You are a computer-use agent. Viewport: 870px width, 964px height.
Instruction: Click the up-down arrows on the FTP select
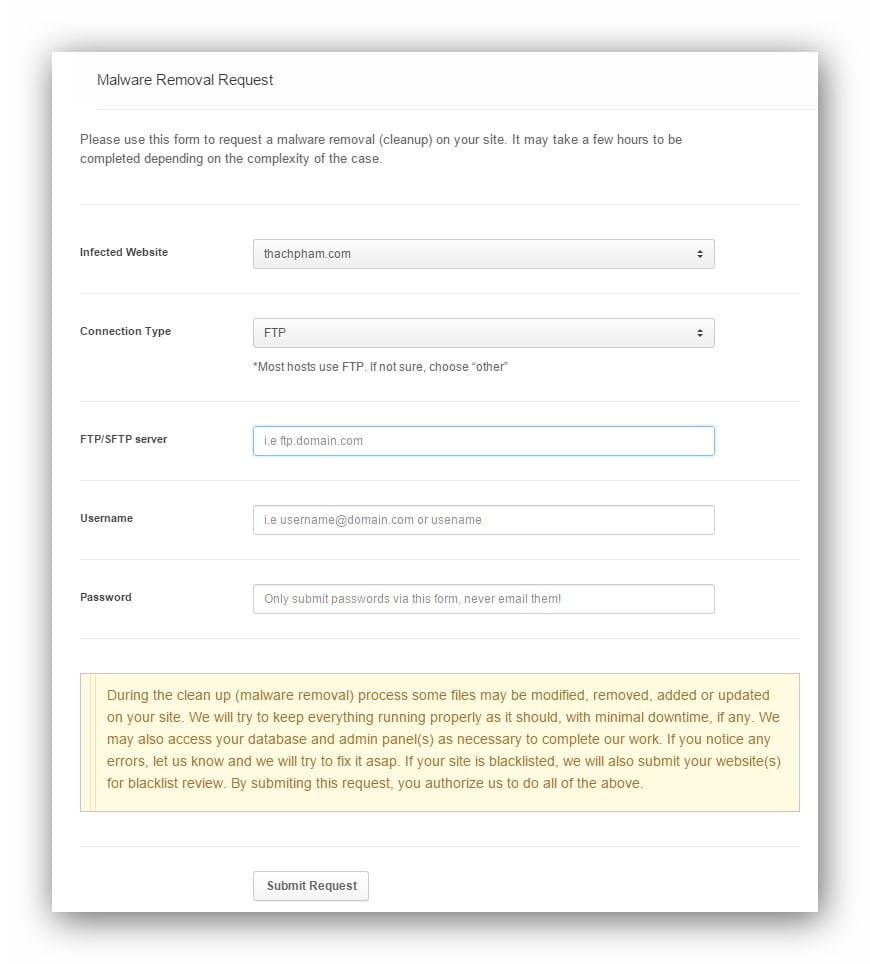click(700, 333)
